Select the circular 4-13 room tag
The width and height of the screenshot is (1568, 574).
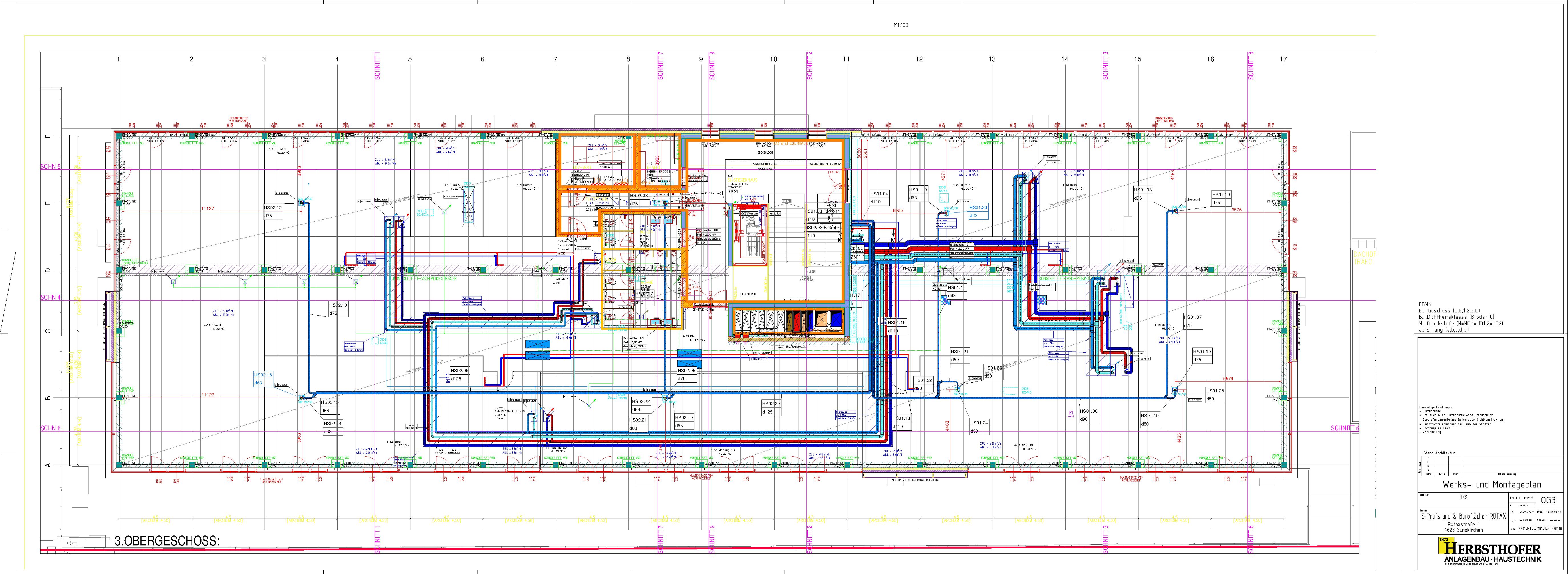coord(500,413)
